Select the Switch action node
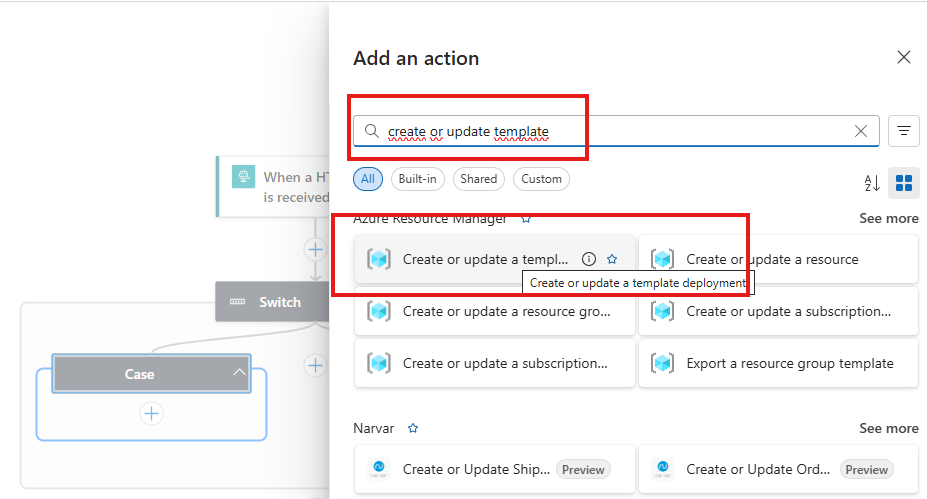This screenshot has height=499, width=927. pos(272,302)
